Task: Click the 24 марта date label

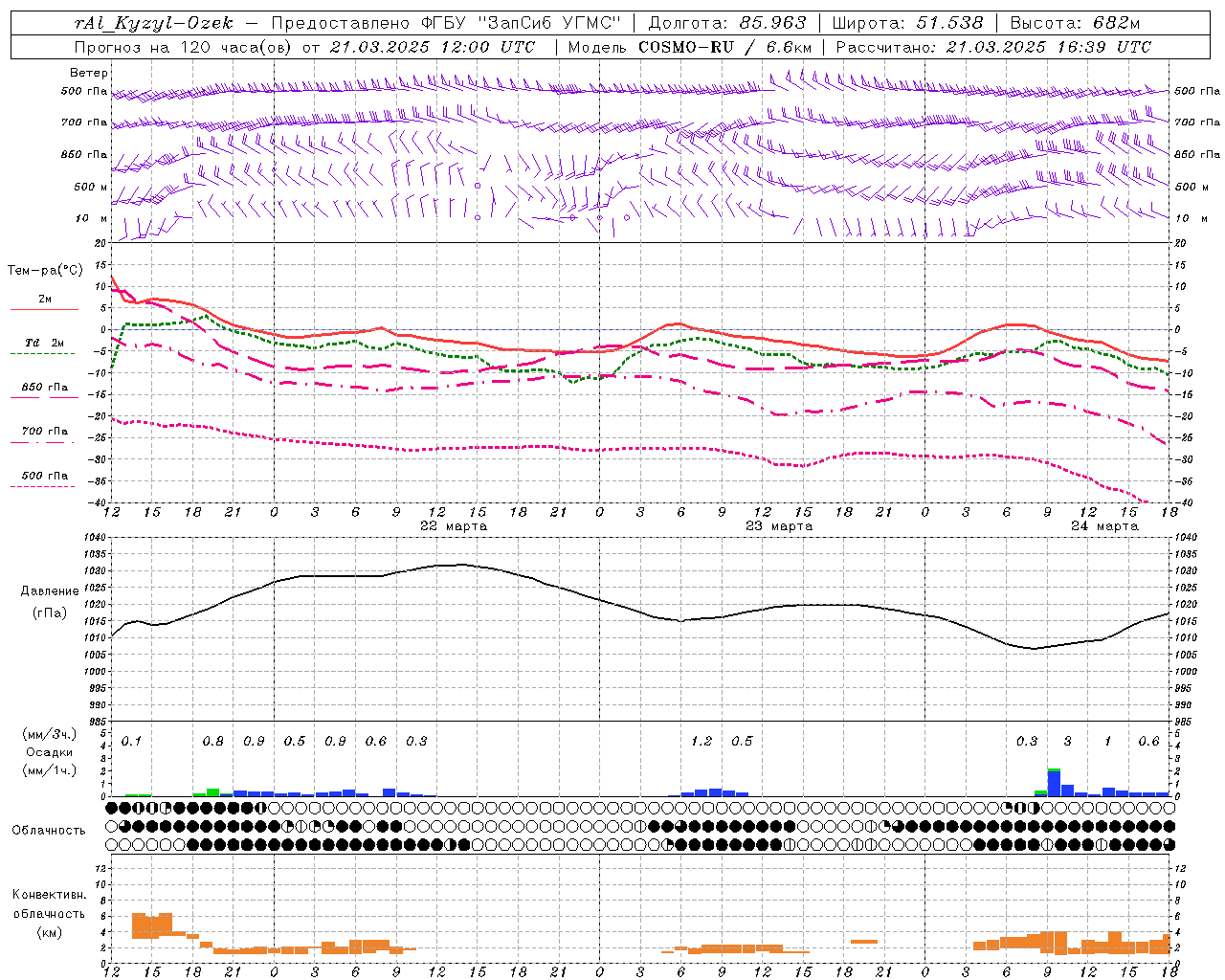Action: point(1104,526)
